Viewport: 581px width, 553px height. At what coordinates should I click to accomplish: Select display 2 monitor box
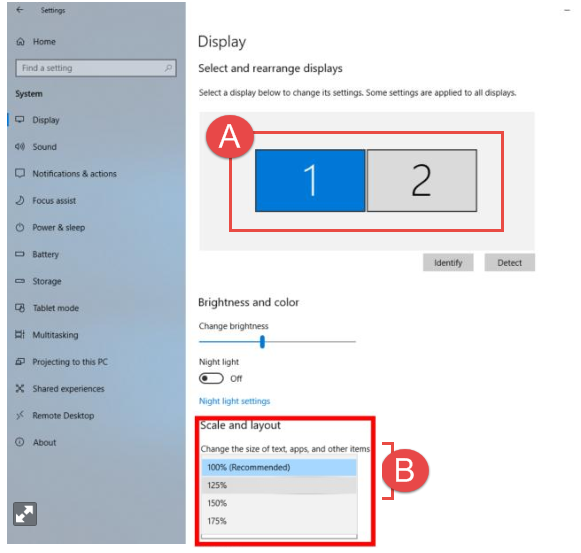(x=422, y=181)
